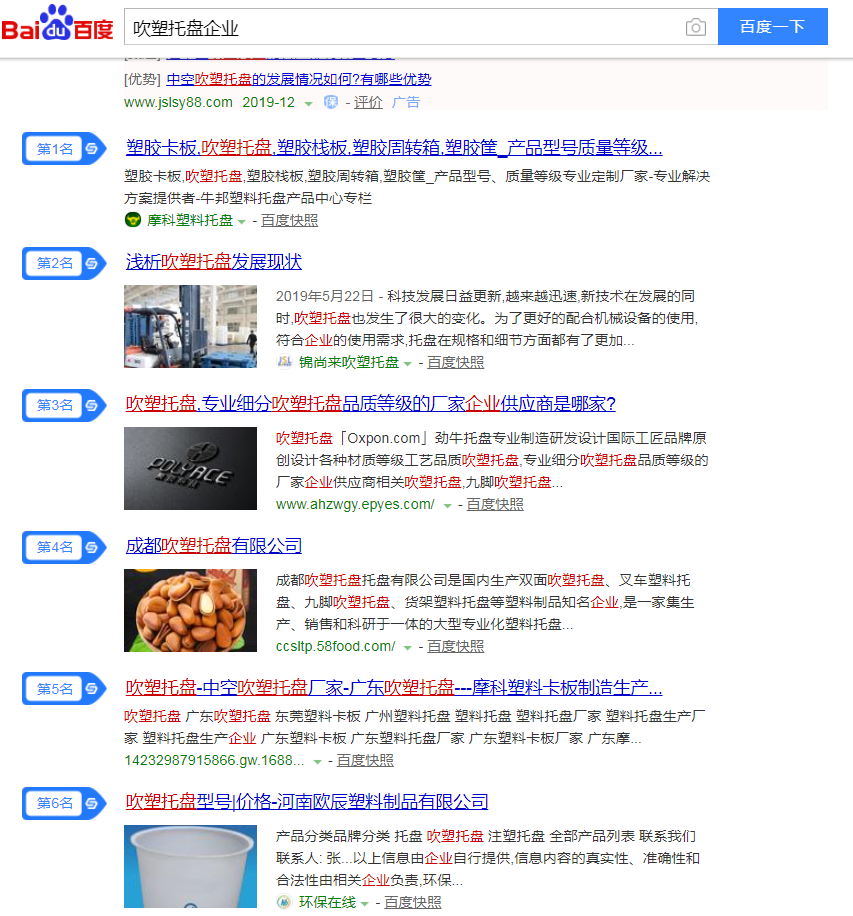This screenshot has width=853, height=916.
Task: Click the 第1名 rank badge
Action: click(x=64, y=148)
